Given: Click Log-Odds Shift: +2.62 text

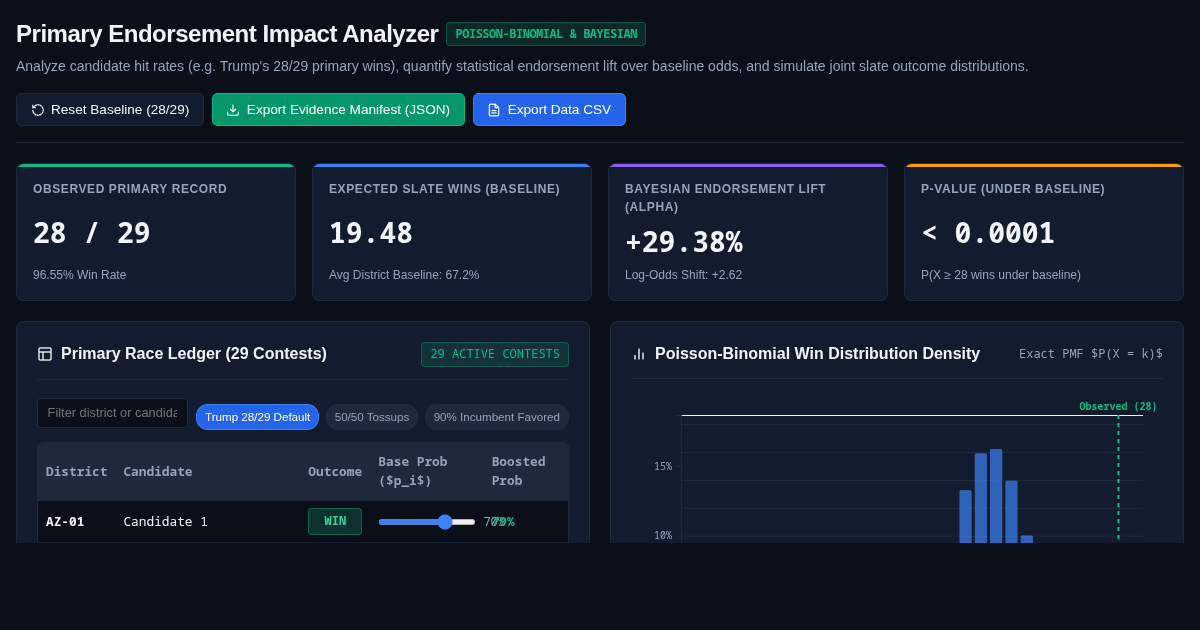Looking at the screenshot, I should point(683,275).
